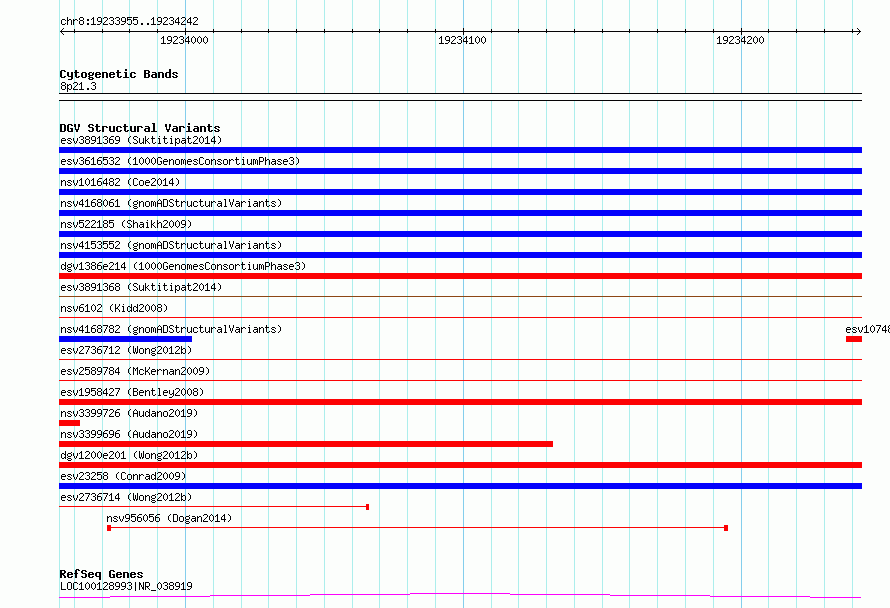
Task: Open the esv3891368 (Suktitipat2014) label
Action: point(141,287)
